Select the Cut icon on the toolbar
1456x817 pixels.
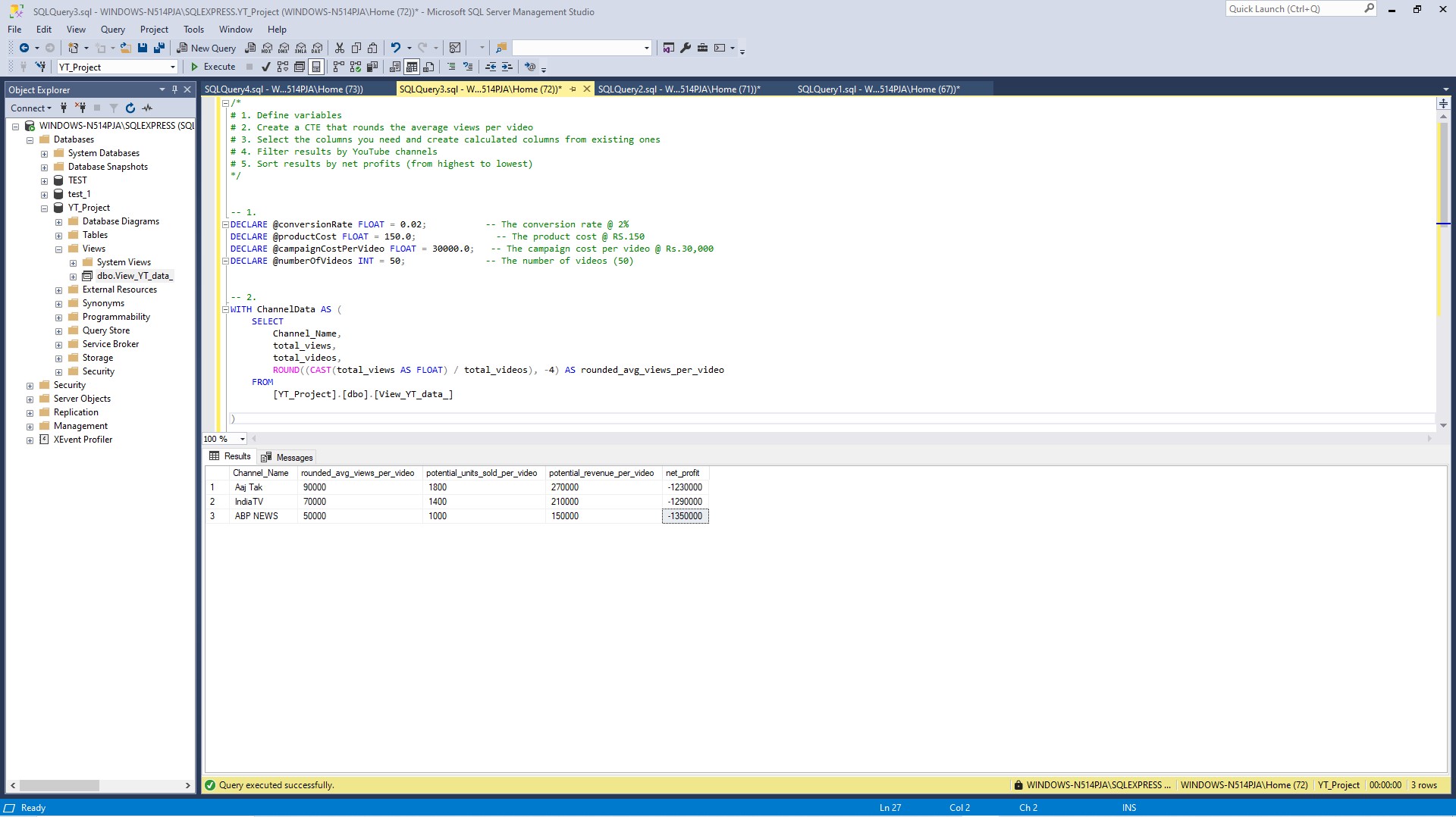pyautogui.click(x=339, y=48)
